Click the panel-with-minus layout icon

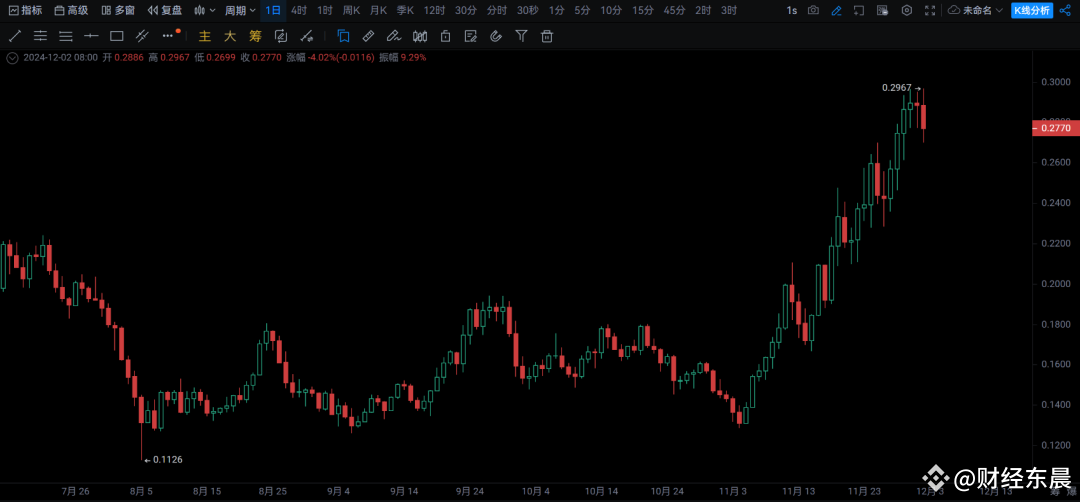click(x=883, y=10)
